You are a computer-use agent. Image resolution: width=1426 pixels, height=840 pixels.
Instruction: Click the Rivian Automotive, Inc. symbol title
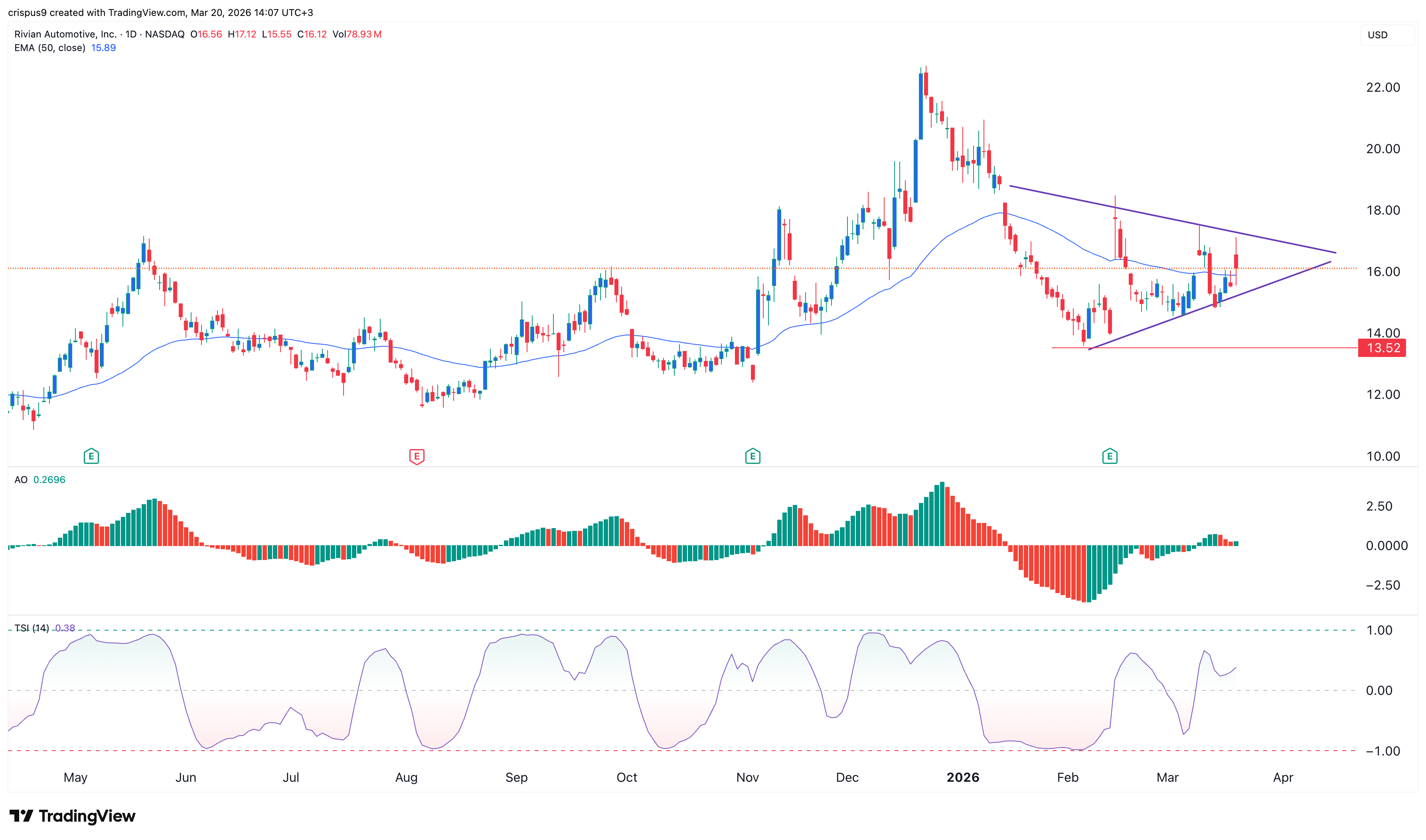pos(65,34)
